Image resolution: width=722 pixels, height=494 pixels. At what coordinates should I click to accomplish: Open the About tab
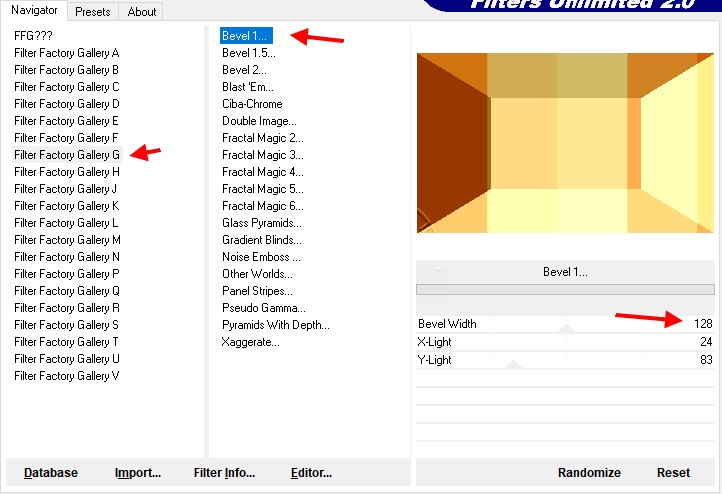coord(141,12)
